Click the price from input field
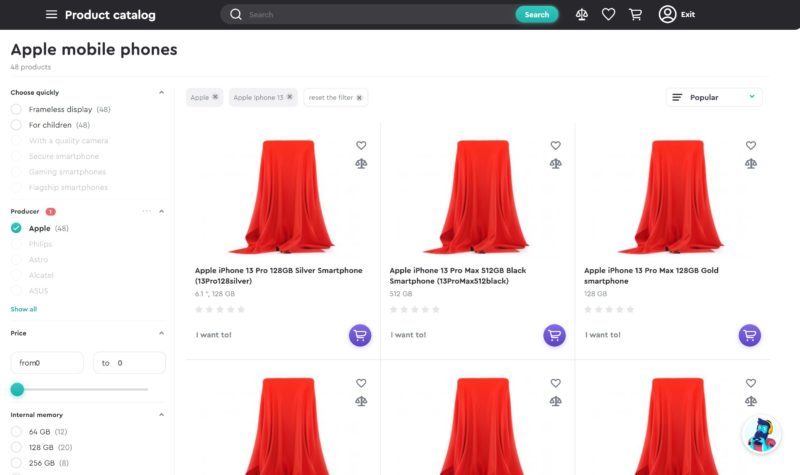The image size is (800, 475). (47, 363)
